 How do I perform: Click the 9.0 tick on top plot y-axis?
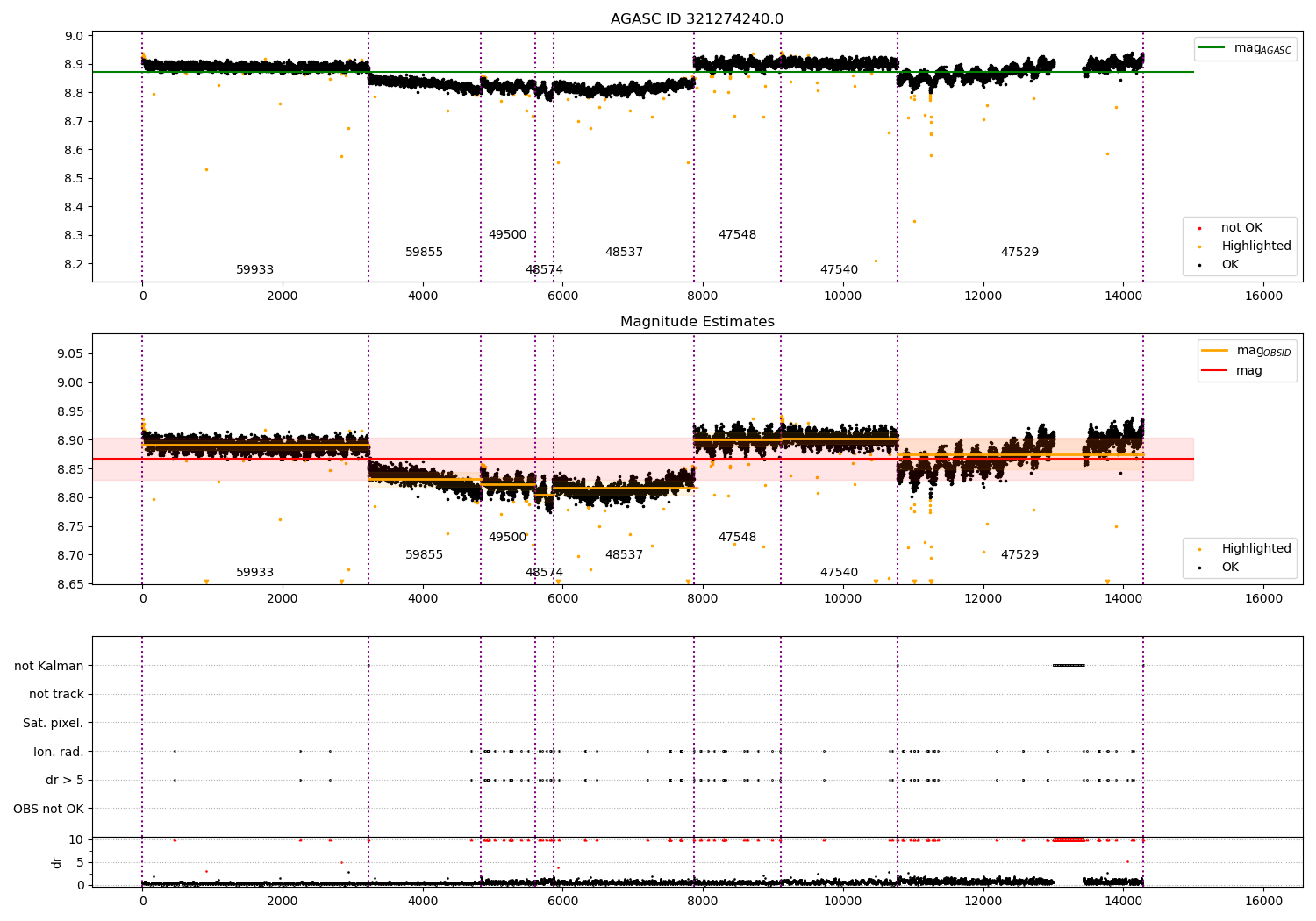74,36
